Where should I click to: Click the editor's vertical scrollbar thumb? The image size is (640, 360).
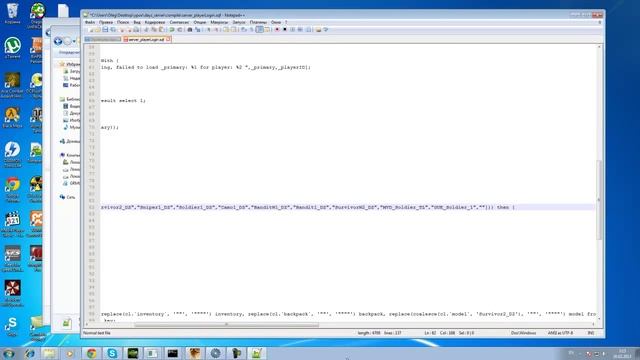tap(599, 200)
